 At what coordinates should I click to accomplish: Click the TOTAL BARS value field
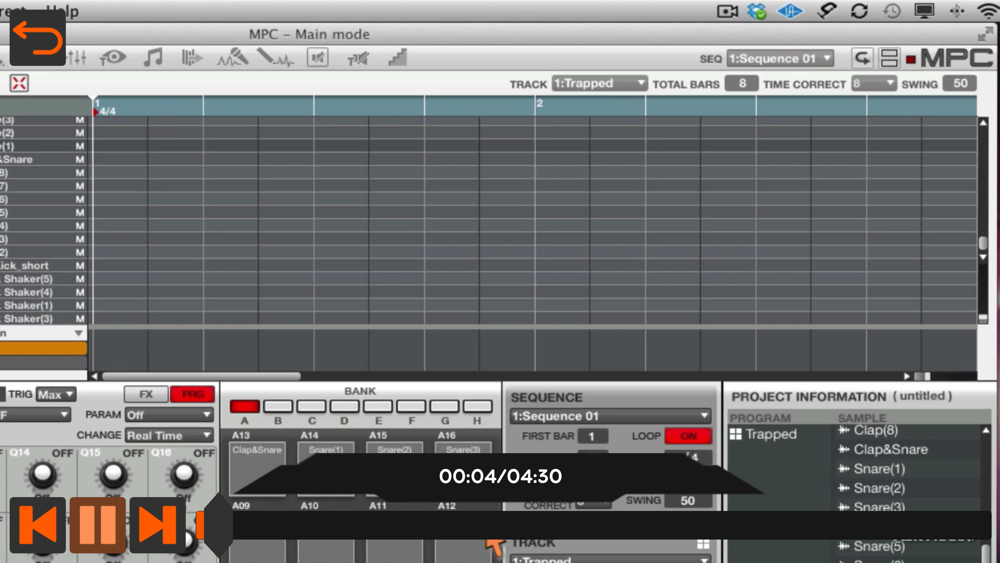pos(742,84)
